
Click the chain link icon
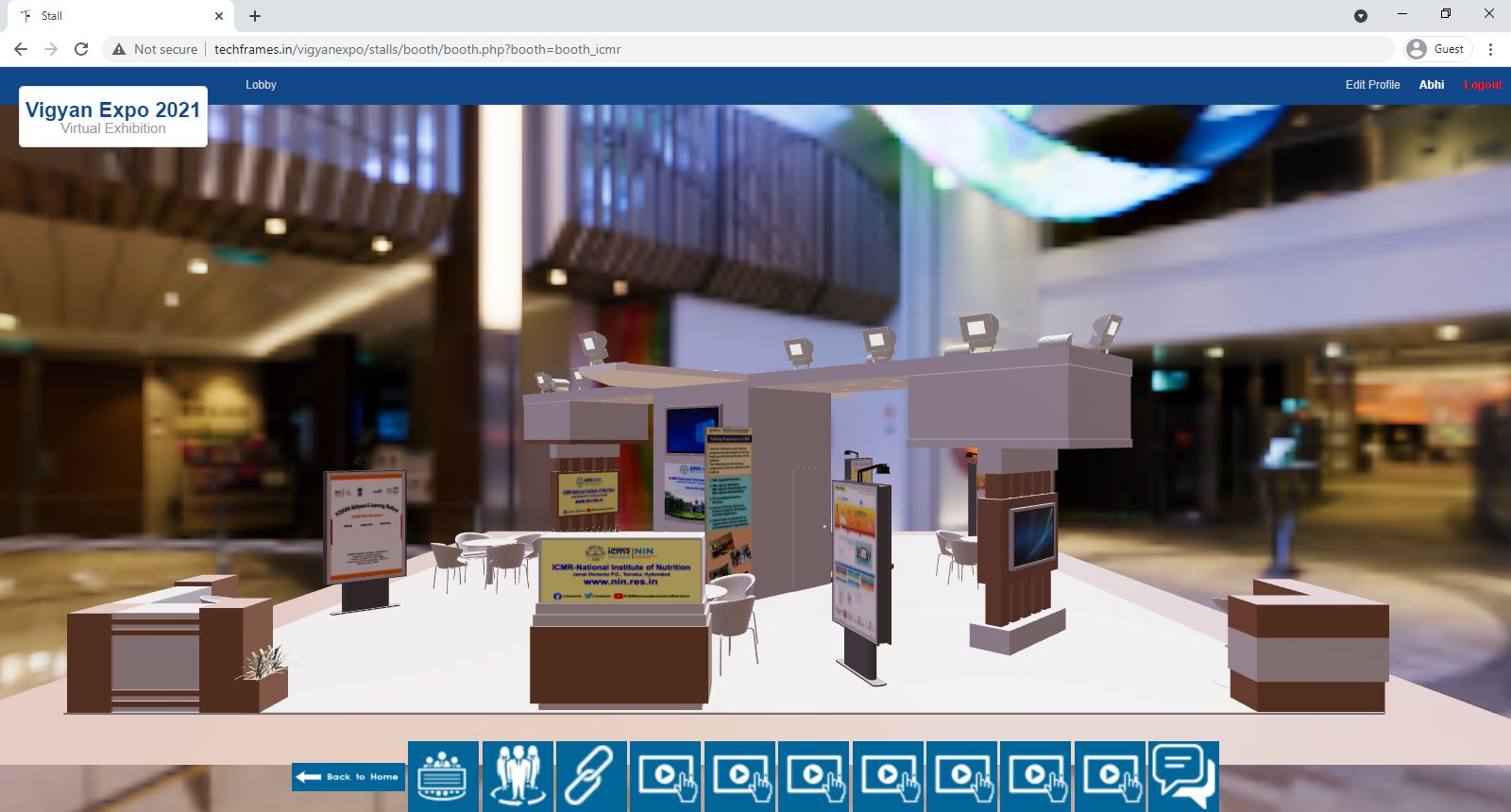[591, 776]
